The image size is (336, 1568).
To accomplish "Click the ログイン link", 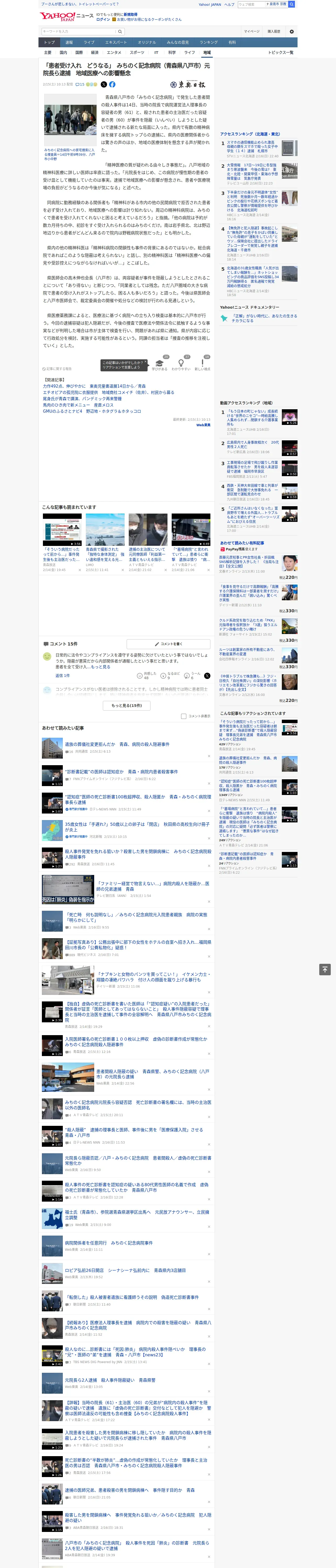I will pyautogui.click(x=103, y=20).
